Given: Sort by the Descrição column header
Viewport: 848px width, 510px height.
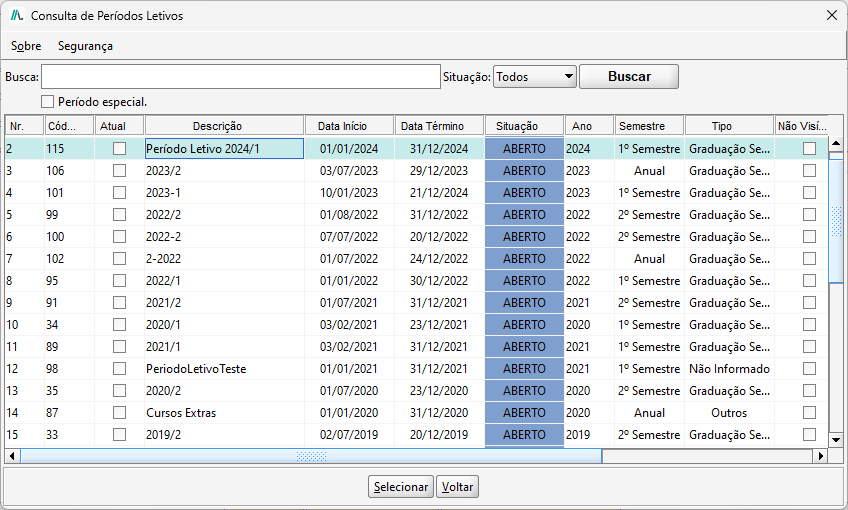Looking at the screenshot, I should 224,126.
